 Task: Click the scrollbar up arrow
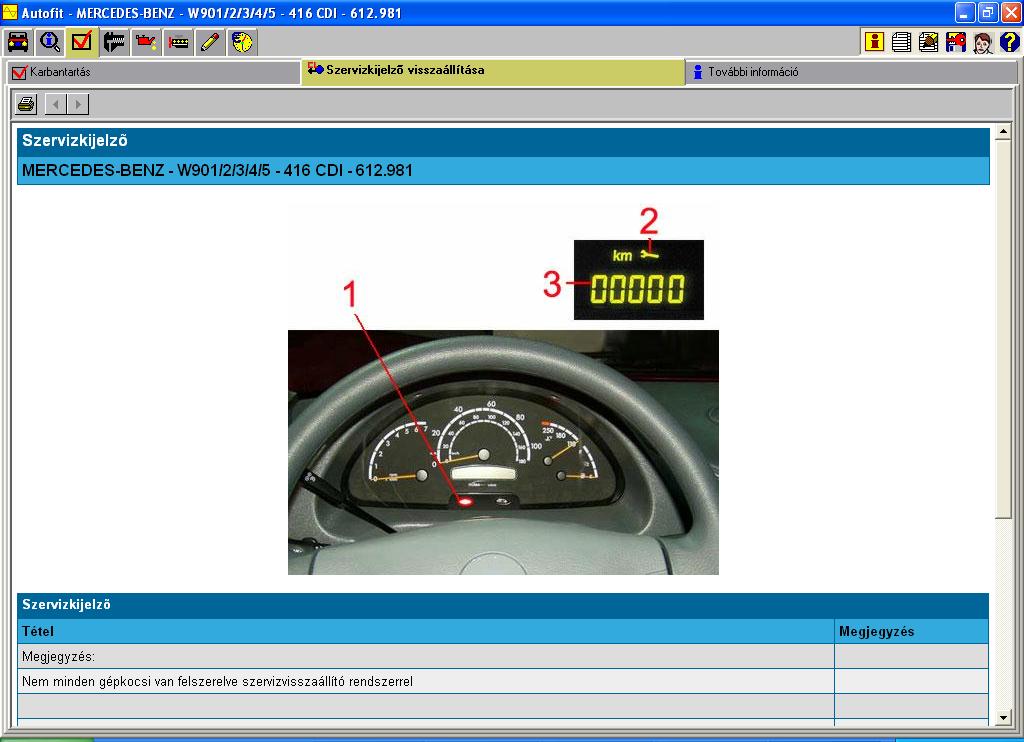[x=1003, y=133]
